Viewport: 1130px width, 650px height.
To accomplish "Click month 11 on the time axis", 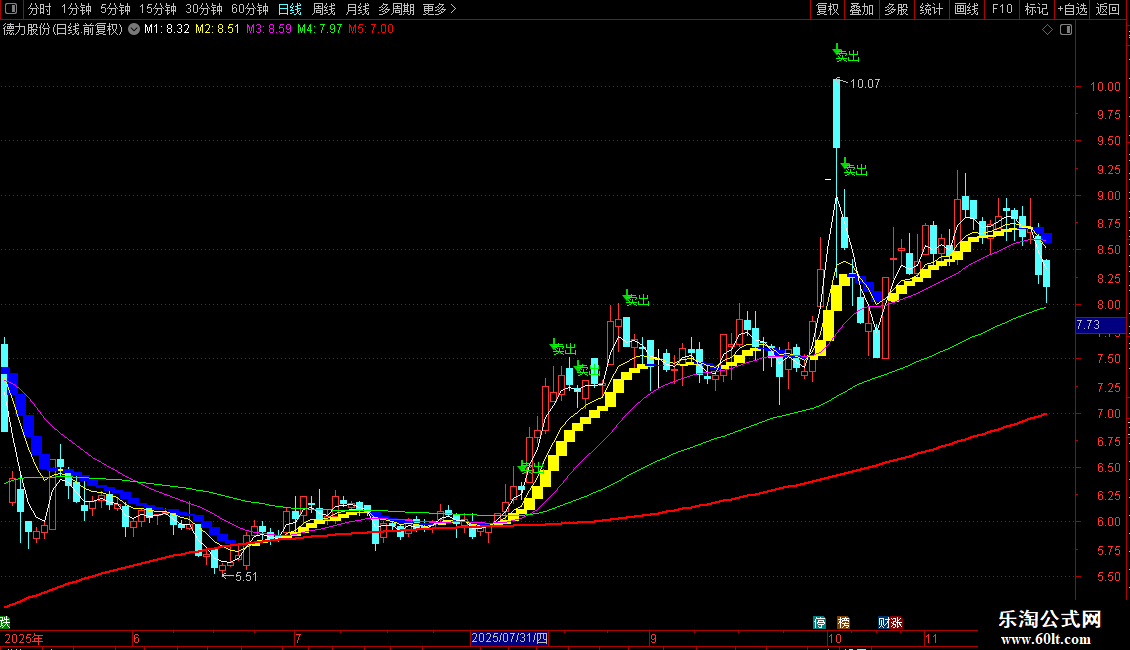I will coord(931,638).
